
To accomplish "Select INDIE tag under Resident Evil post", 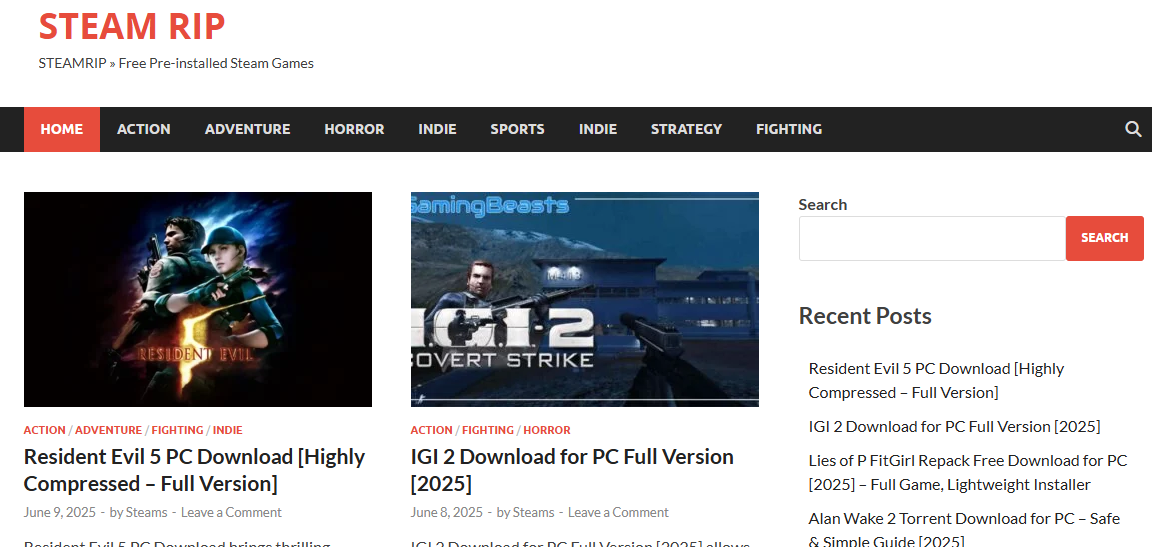I will pos(228,430).
